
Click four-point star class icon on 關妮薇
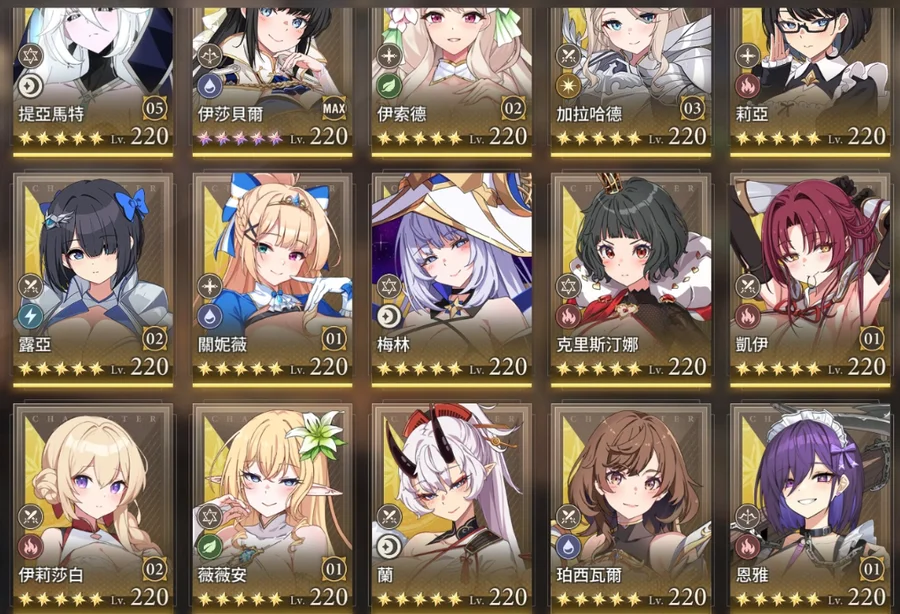coord(210,286)
